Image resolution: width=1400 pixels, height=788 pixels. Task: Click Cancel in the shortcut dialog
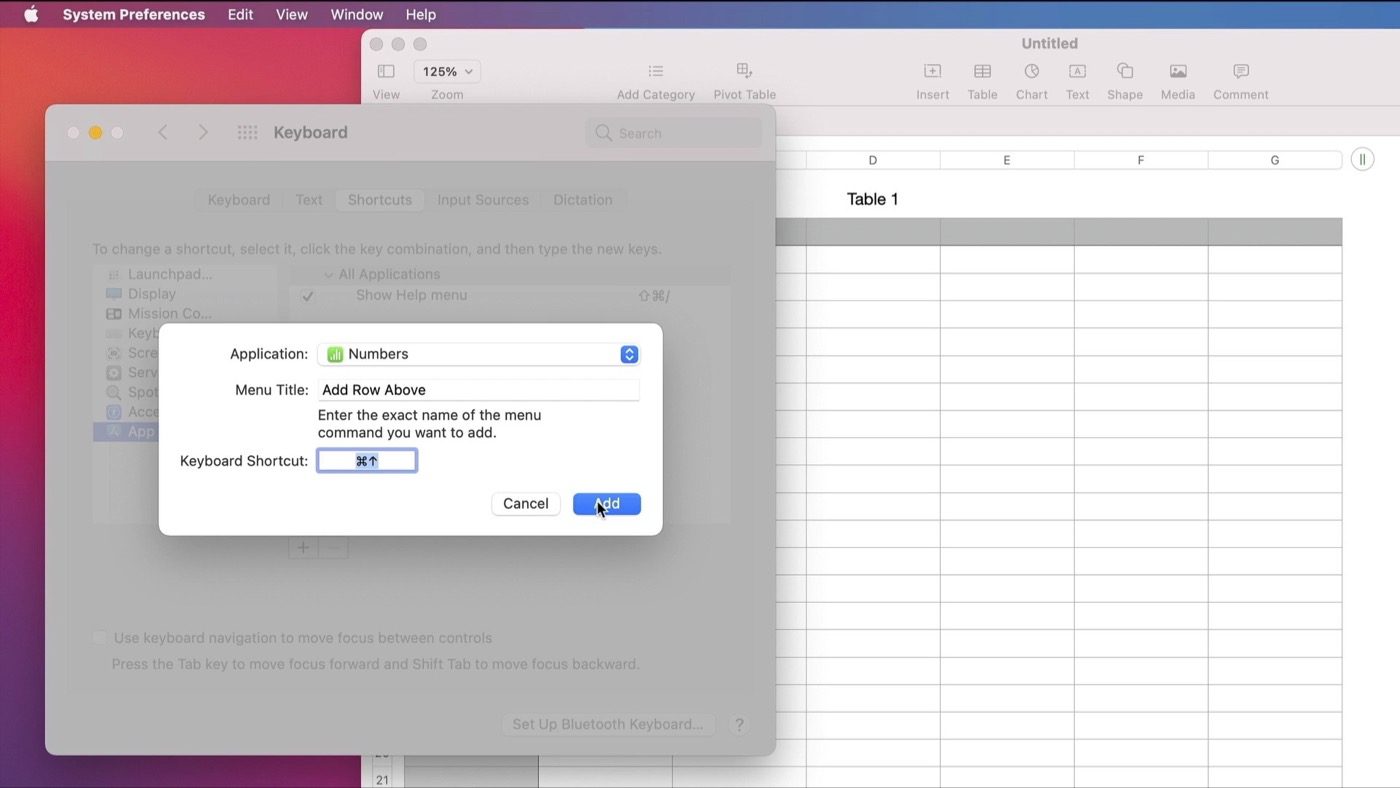point(525,504)
